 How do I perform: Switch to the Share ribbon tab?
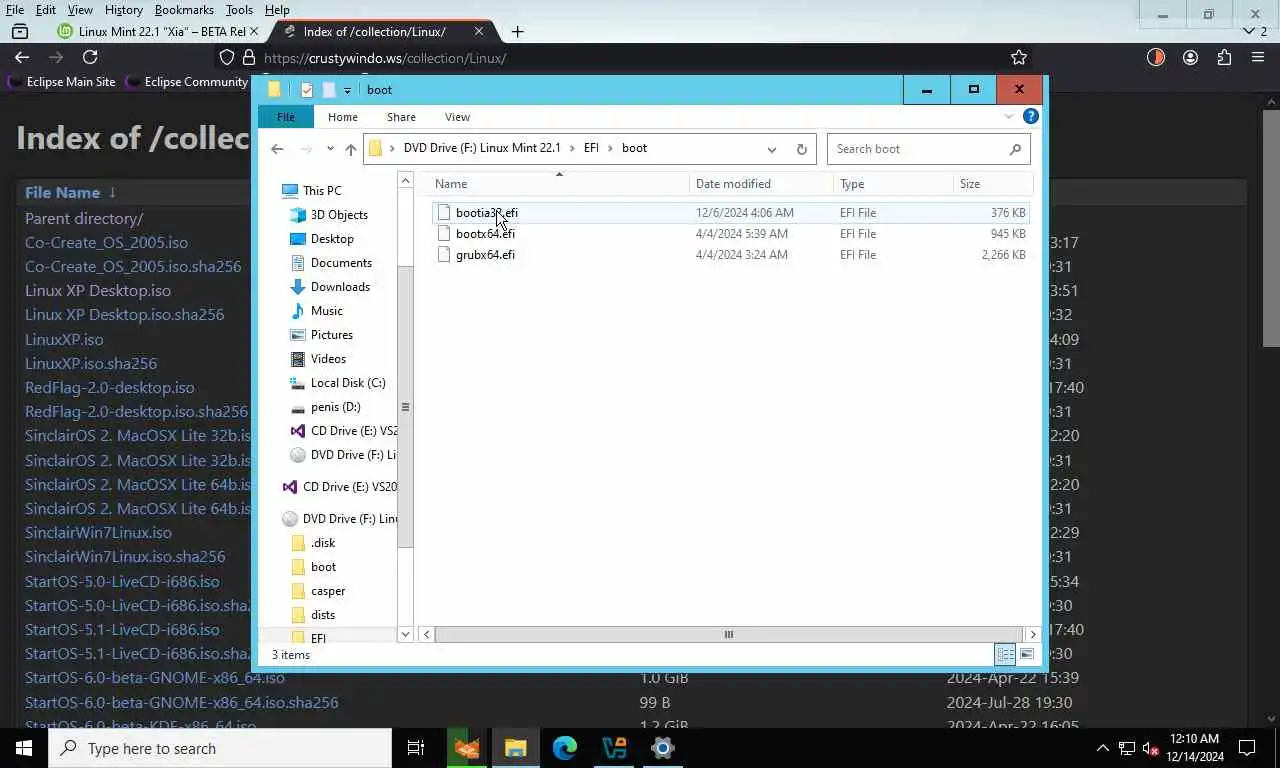[401, 117]
